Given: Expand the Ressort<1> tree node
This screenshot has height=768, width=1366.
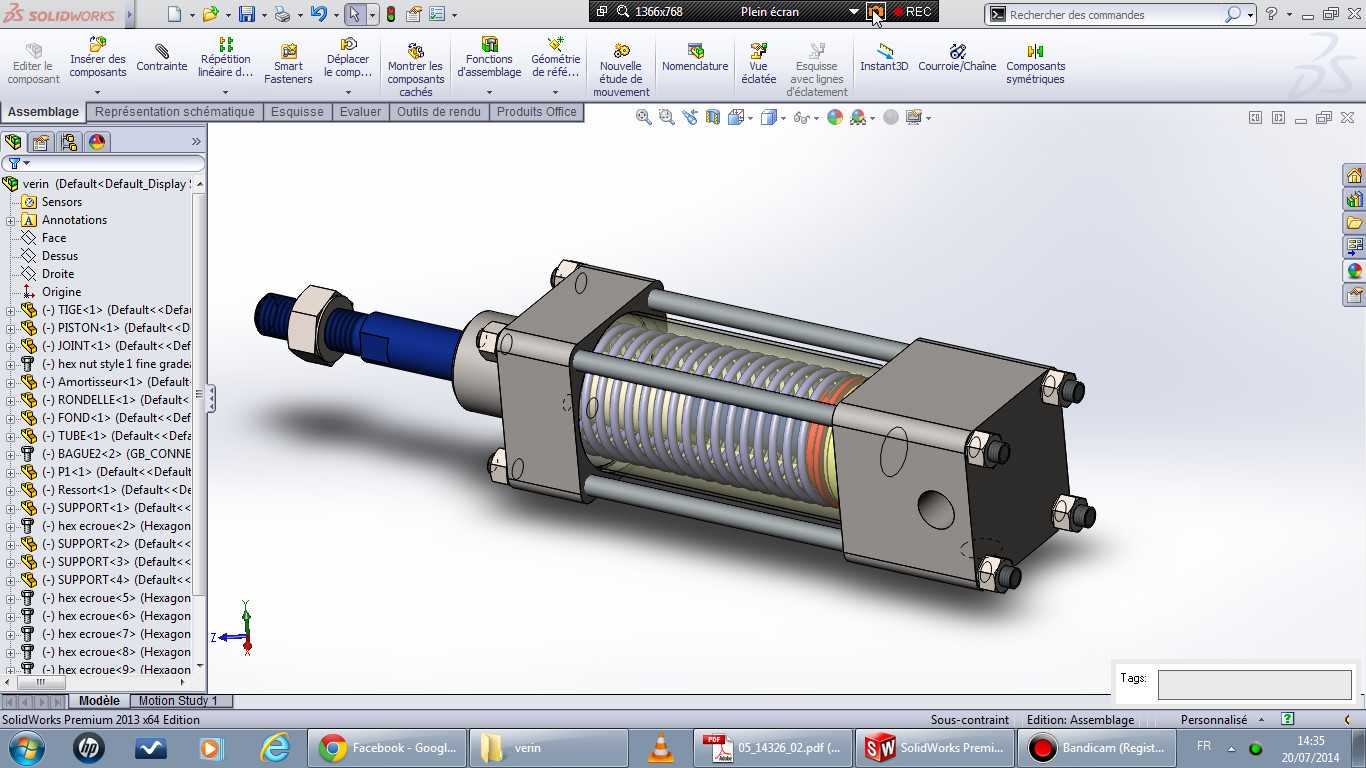Looking at the screenshot, I should (11, 490).
